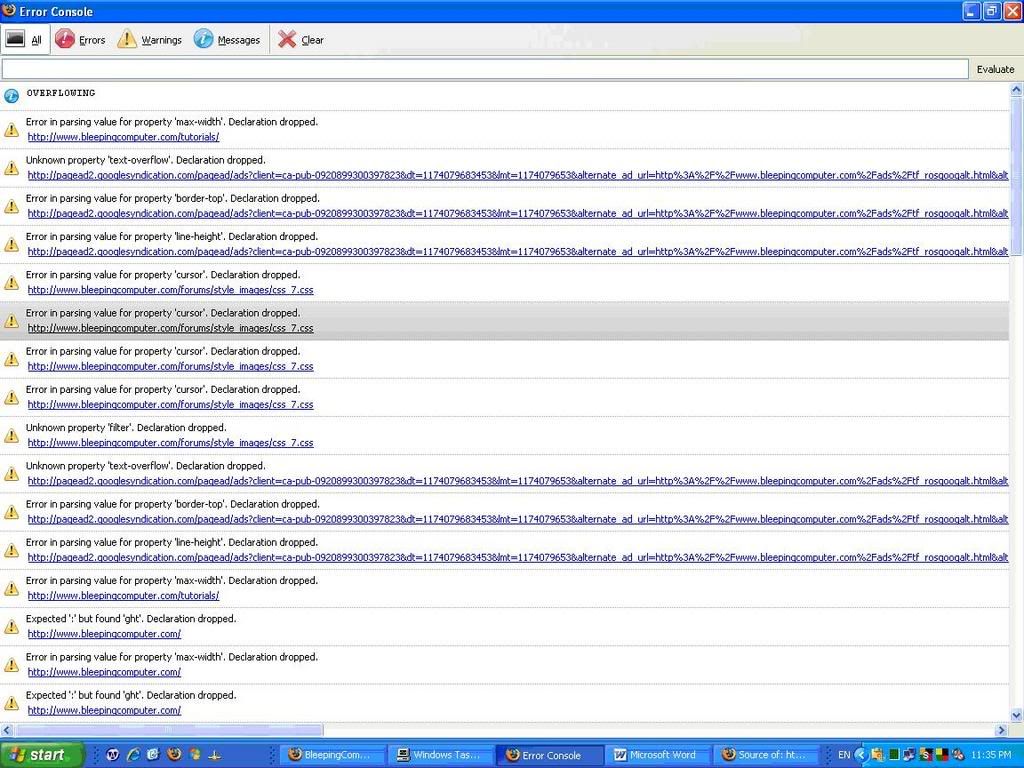The width and height of the screenshot is (1024, 768).
Task: Switch to Microsoft Word on the taskbar
Action: click(x=657, y=755)
